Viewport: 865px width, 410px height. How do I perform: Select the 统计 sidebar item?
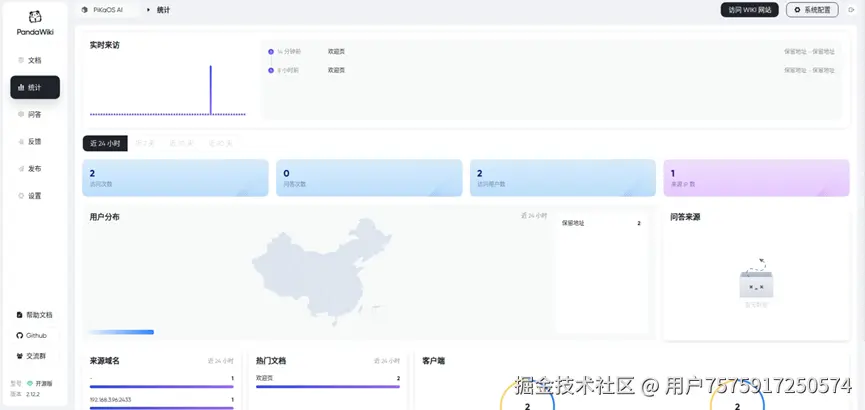[35, 87]
